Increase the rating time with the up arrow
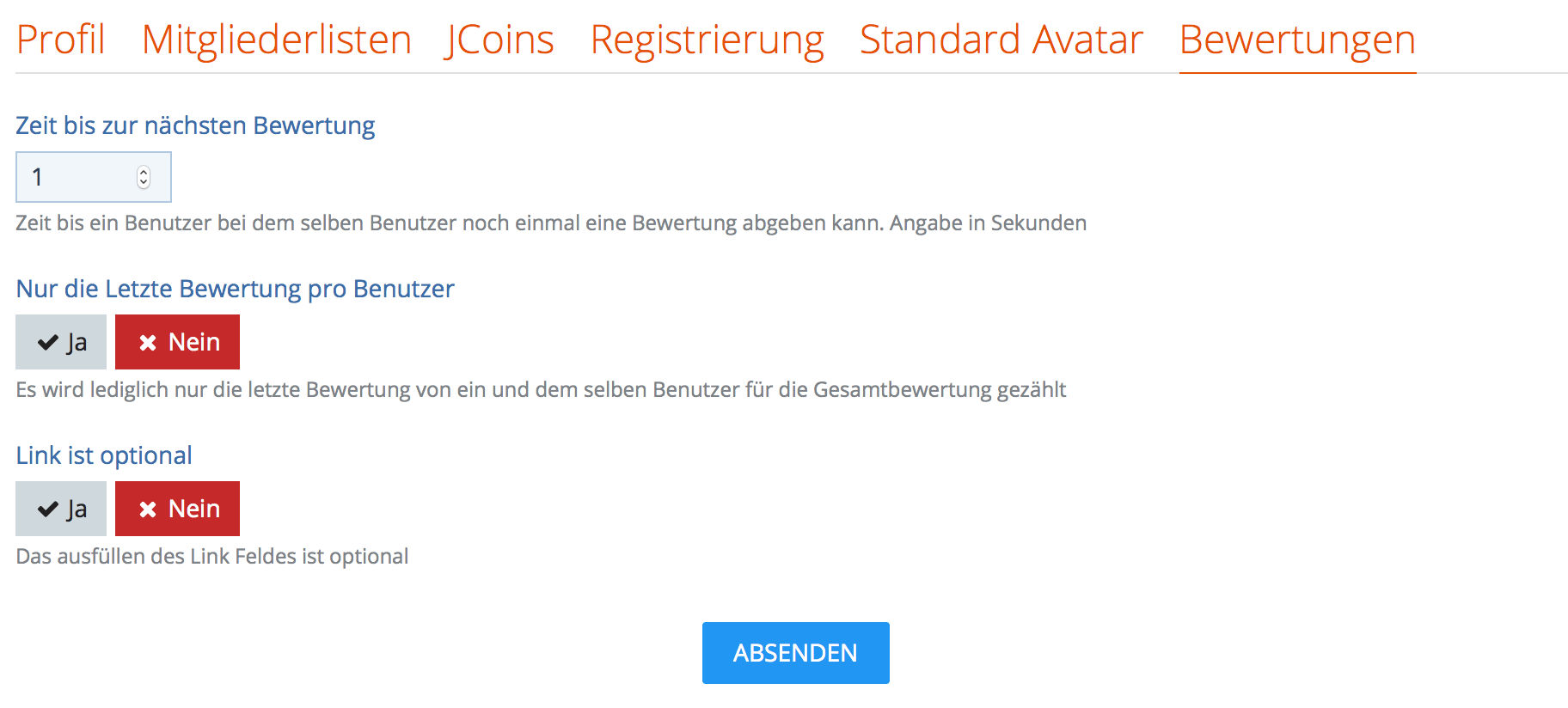 point(144,172)
